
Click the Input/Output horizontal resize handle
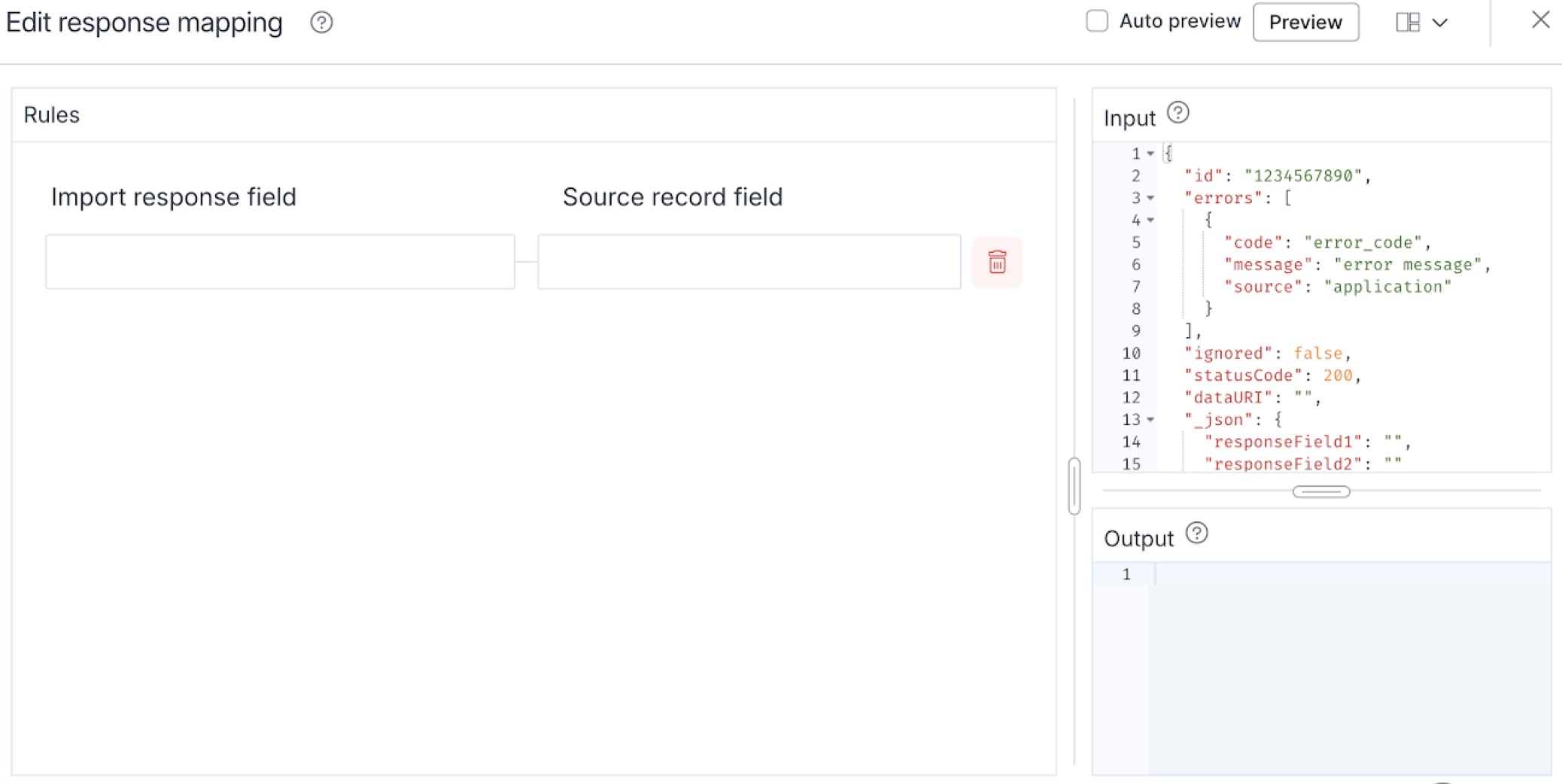(x=1321, y=491)
